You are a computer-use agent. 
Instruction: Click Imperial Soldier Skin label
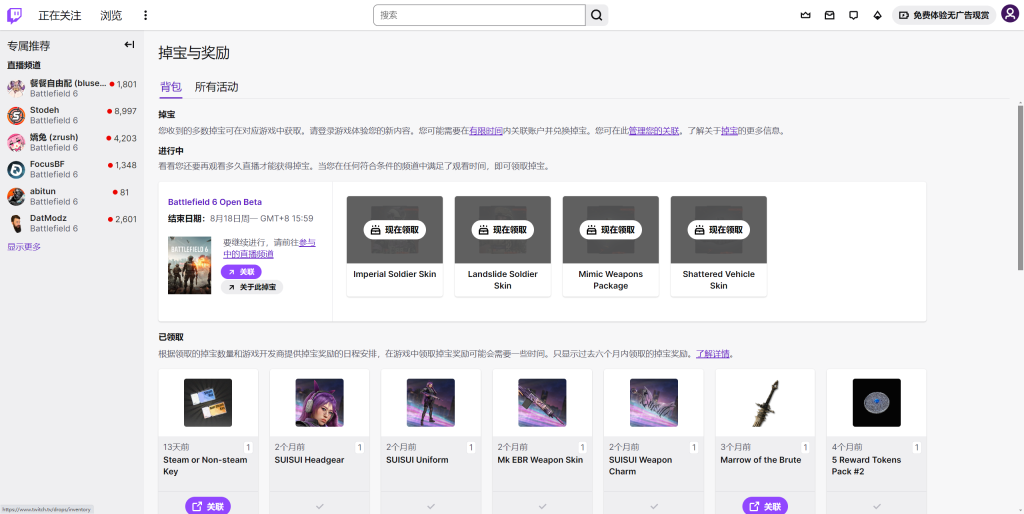[x=395, y=274]
